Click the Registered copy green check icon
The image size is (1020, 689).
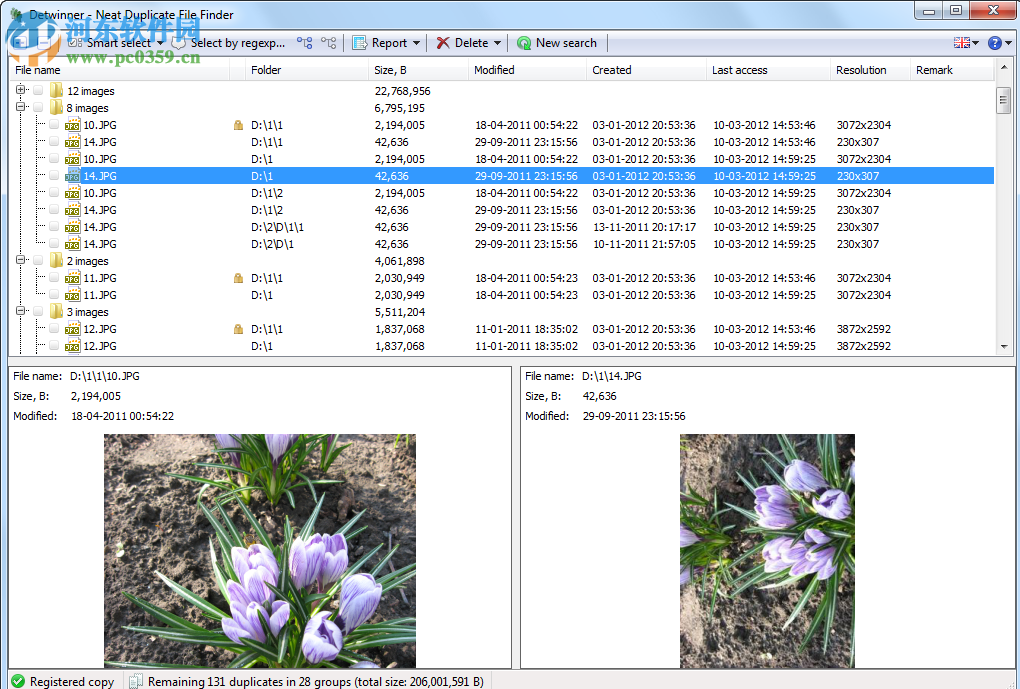(x=18, y=681)
